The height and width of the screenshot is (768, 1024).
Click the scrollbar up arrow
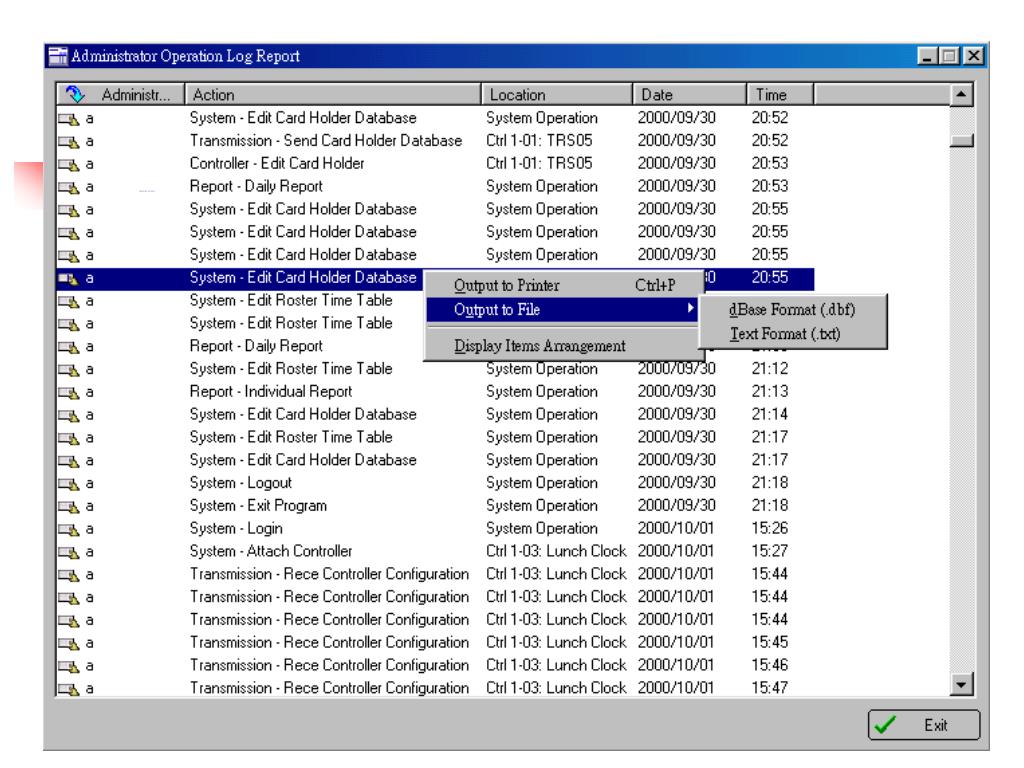pos(961,95)
